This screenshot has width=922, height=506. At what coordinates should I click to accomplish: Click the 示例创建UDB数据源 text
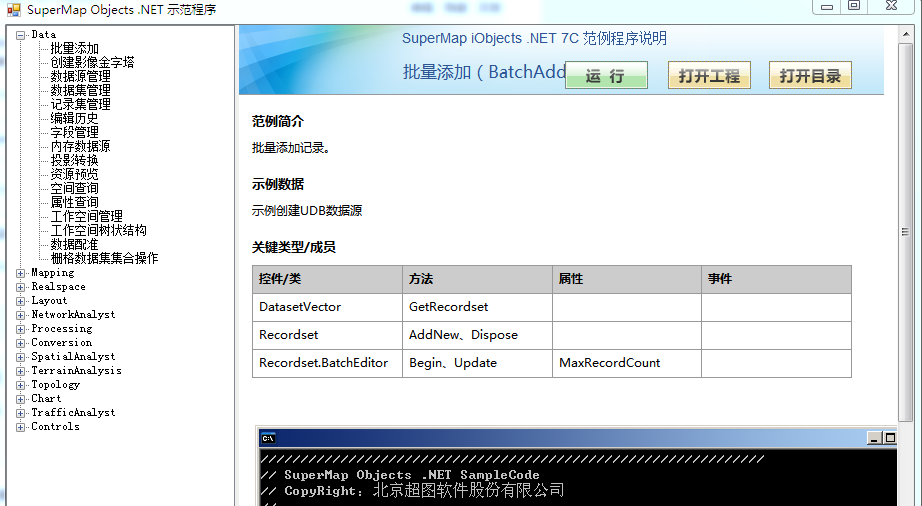click(307, 211)
